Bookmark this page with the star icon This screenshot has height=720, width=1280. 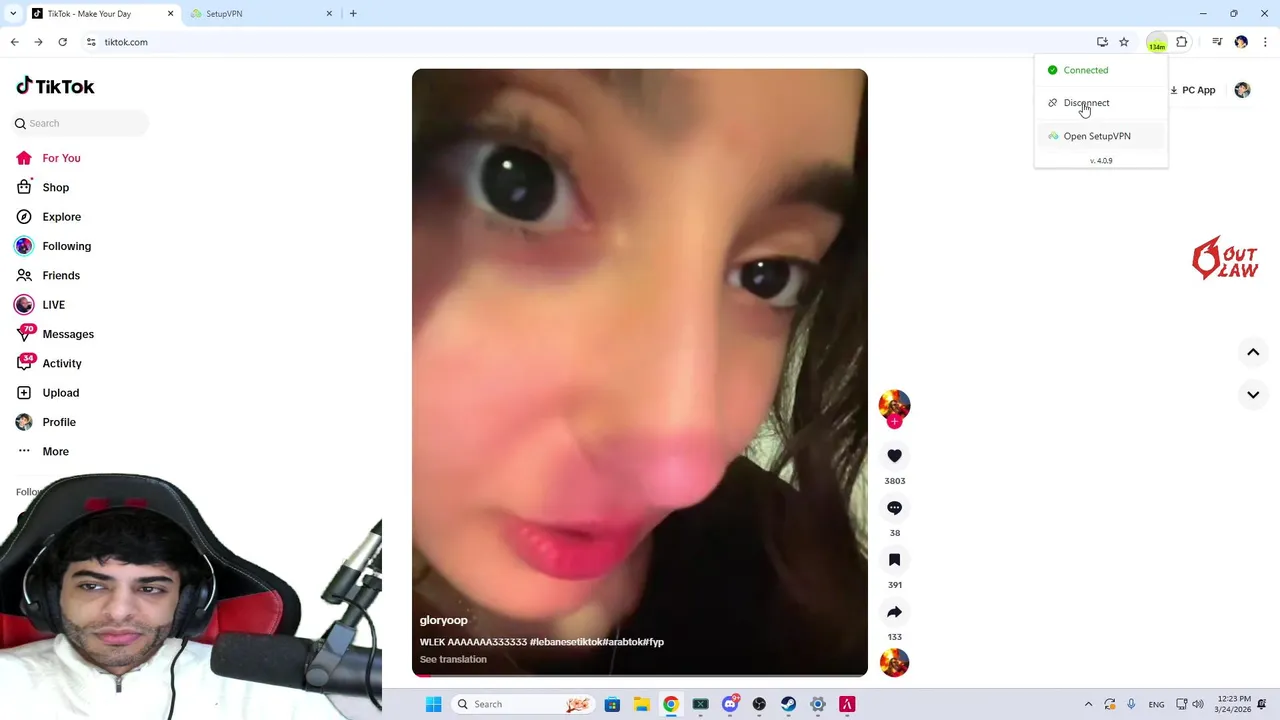tap(1124, 42)
